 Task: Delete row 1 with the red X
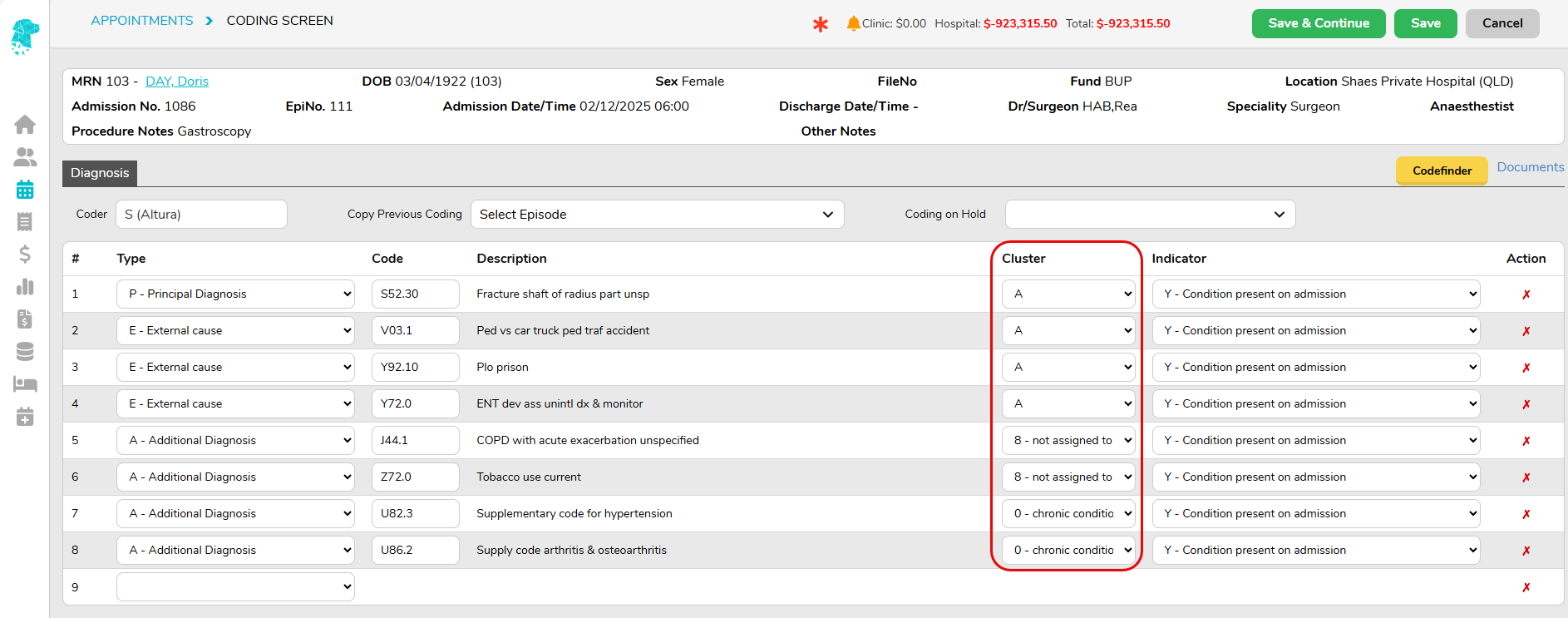tap(1526, 294)
